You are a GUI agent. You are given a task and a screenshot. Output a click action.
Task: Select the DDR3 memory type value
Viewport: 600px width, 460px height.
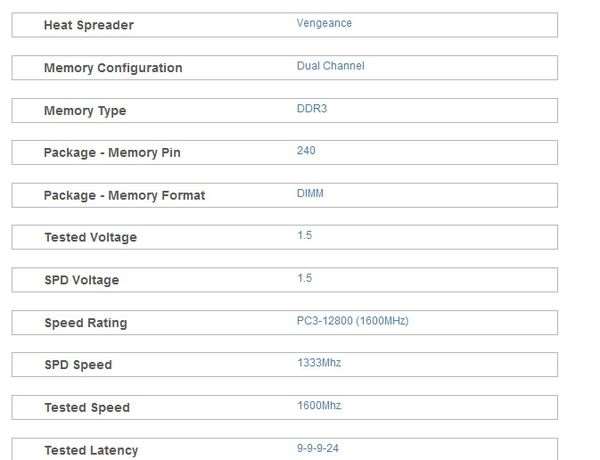click(x=312, y=109)
